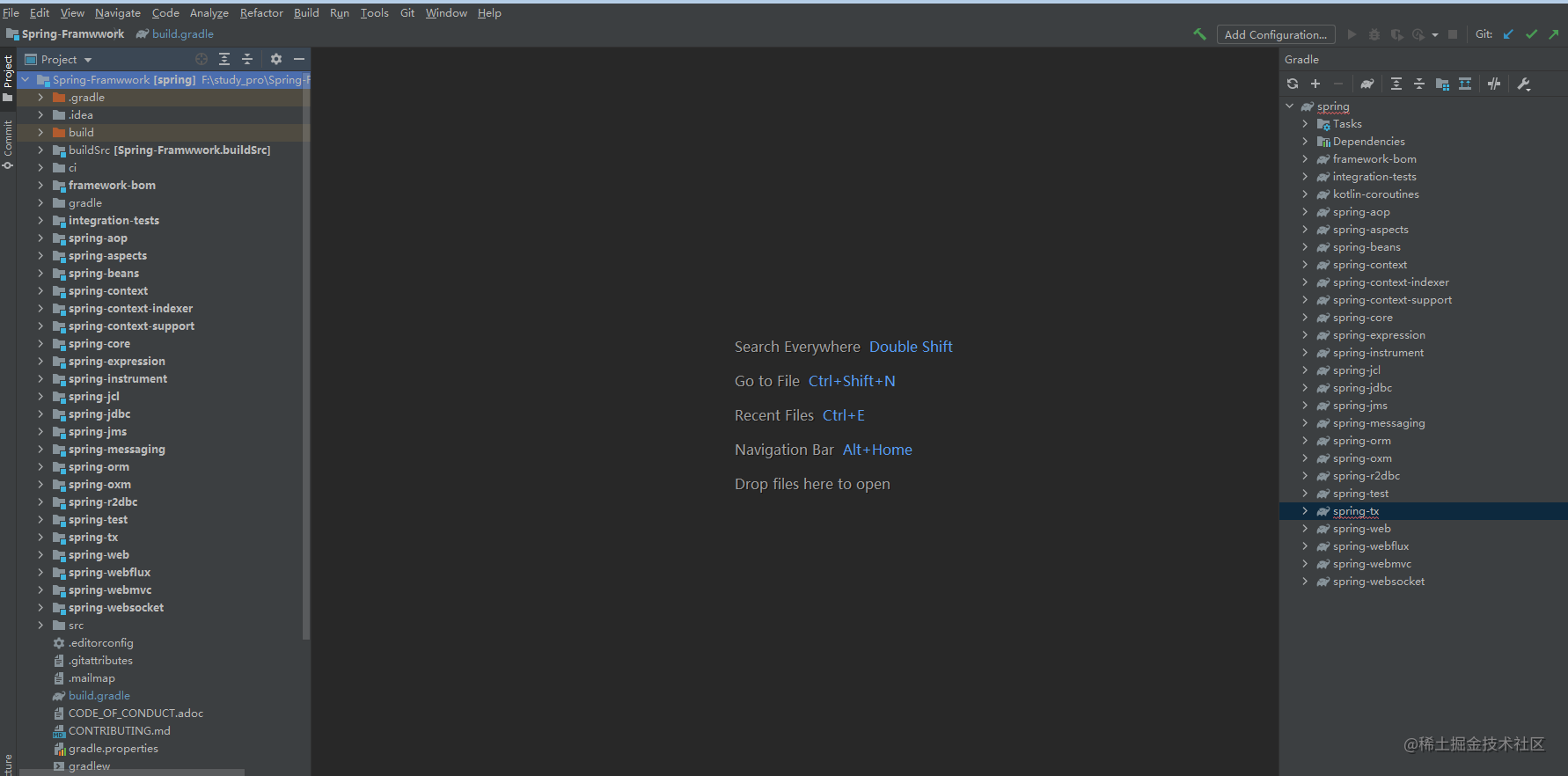Image resolution: width=1568 pixels, height=776 pixels.
Task: Select framework-bom module in Gradle panel
Action: click(x=1374, y=158)
